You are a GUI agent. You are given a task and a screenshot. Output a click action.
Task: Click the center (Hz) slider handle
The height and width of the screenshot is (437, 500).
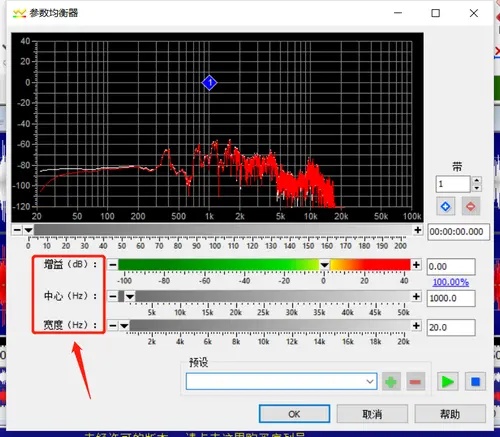(130, 297)
